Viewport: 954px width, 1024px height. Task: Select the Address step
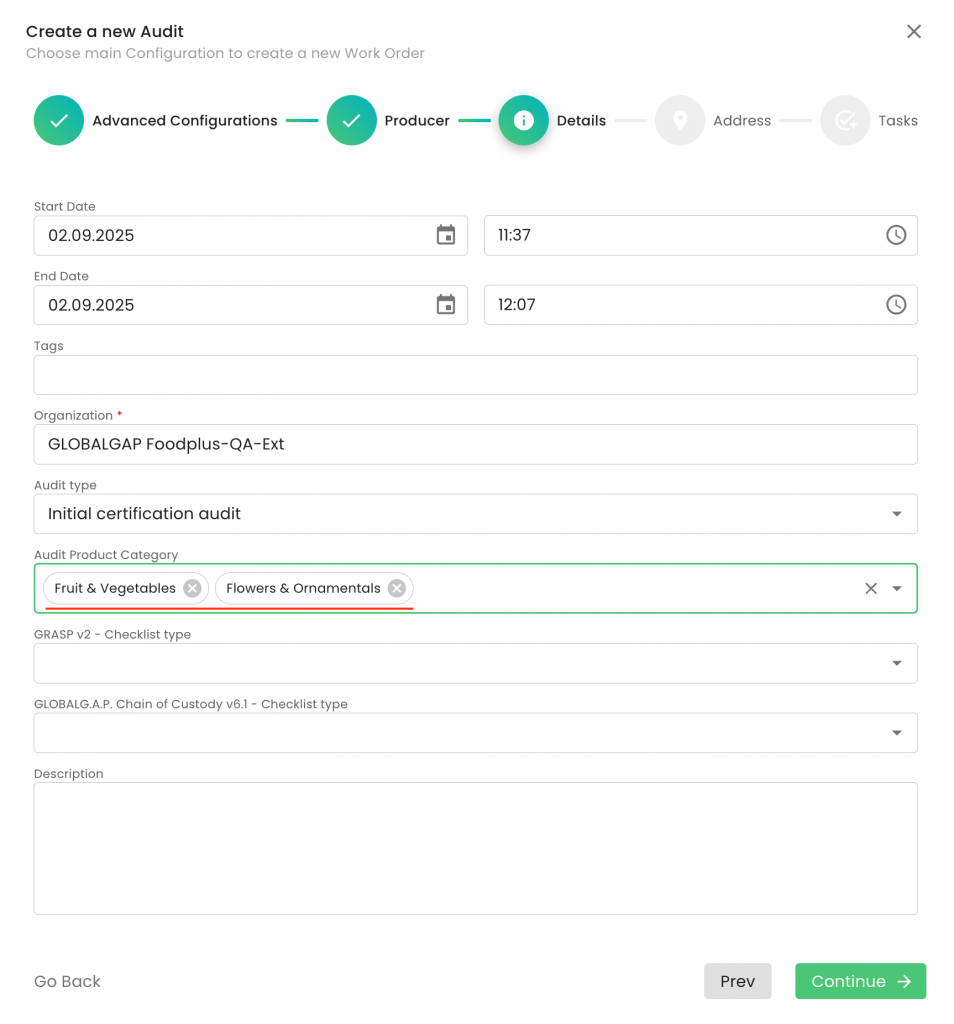click(x=680, y=121)
